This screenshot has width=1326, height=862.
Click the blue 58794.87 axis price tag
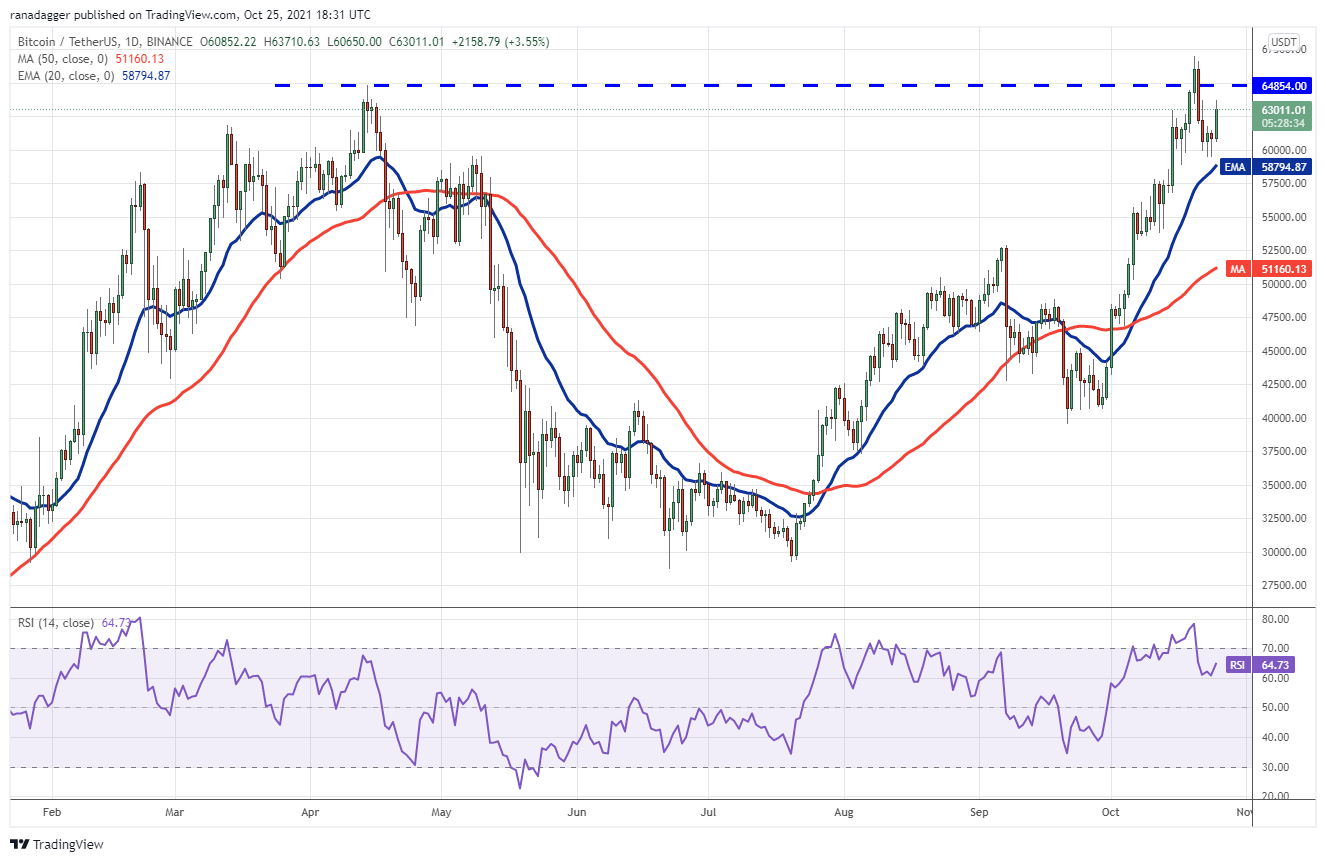[1284, 167]
